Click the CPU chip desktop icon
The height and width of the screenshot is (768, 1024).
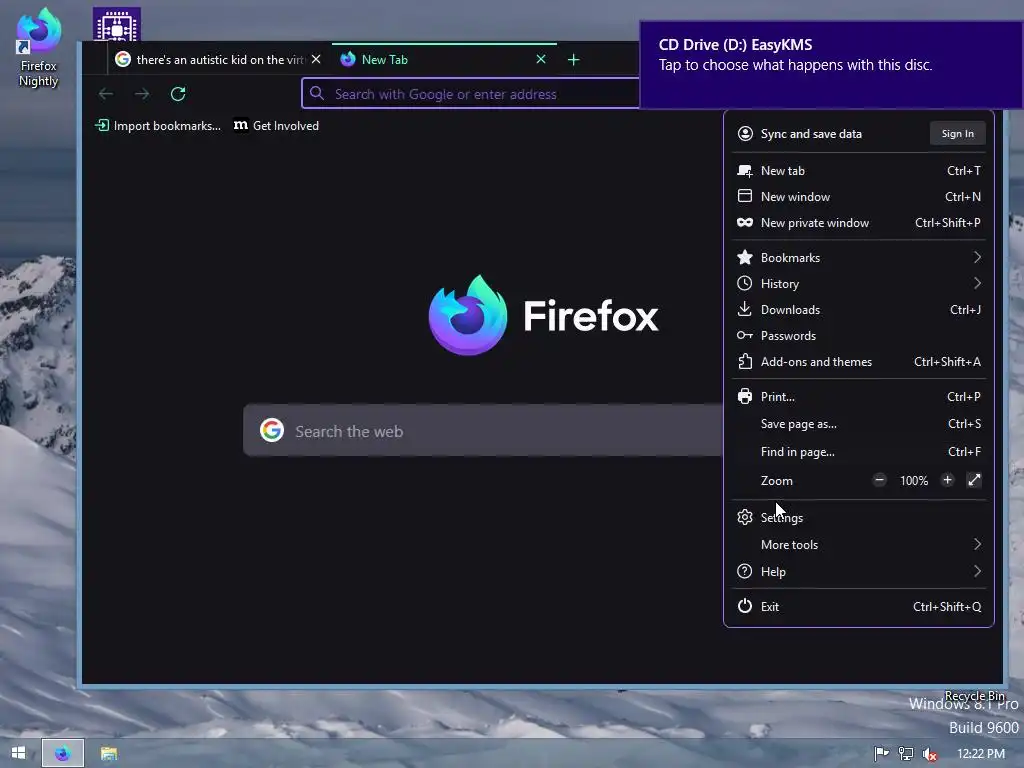pos(117,24)
